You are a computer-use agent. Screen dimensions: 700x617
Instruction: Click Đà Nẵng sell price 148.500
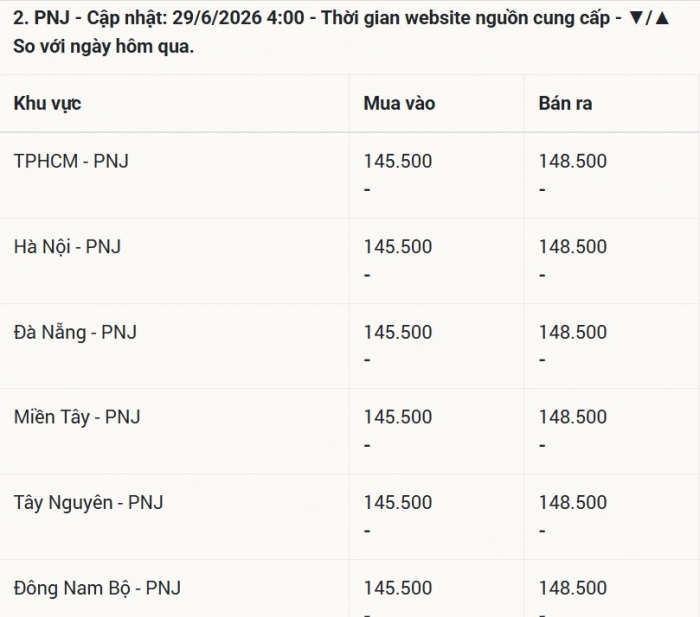pos(573,332)
